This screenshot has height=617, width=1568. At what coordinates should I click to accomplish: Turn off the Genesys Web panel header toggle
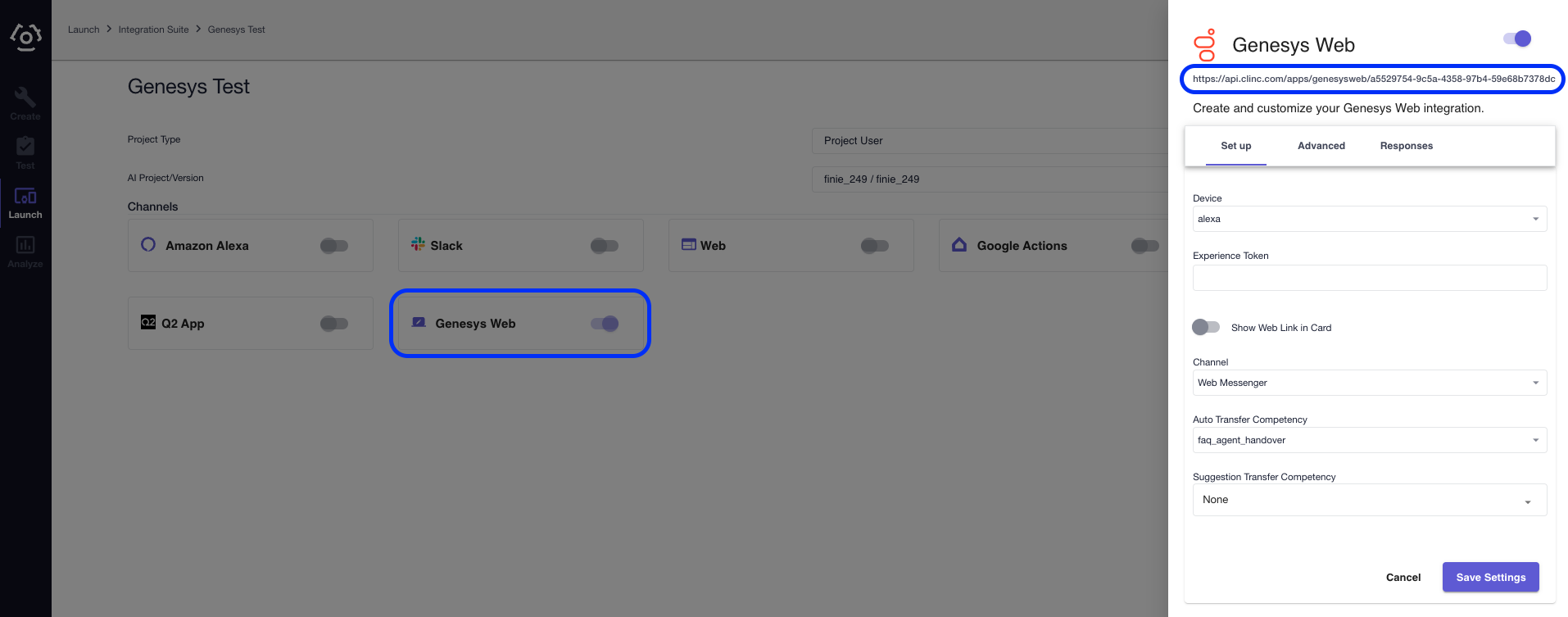coord(1517,39)
